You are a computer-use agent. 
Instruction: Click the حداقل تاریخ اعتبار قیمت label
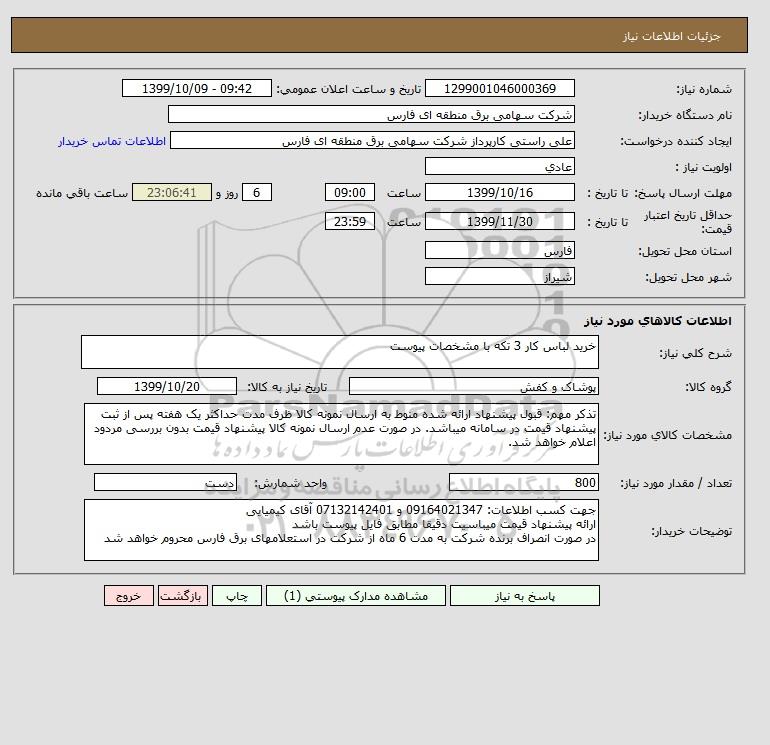688,221
